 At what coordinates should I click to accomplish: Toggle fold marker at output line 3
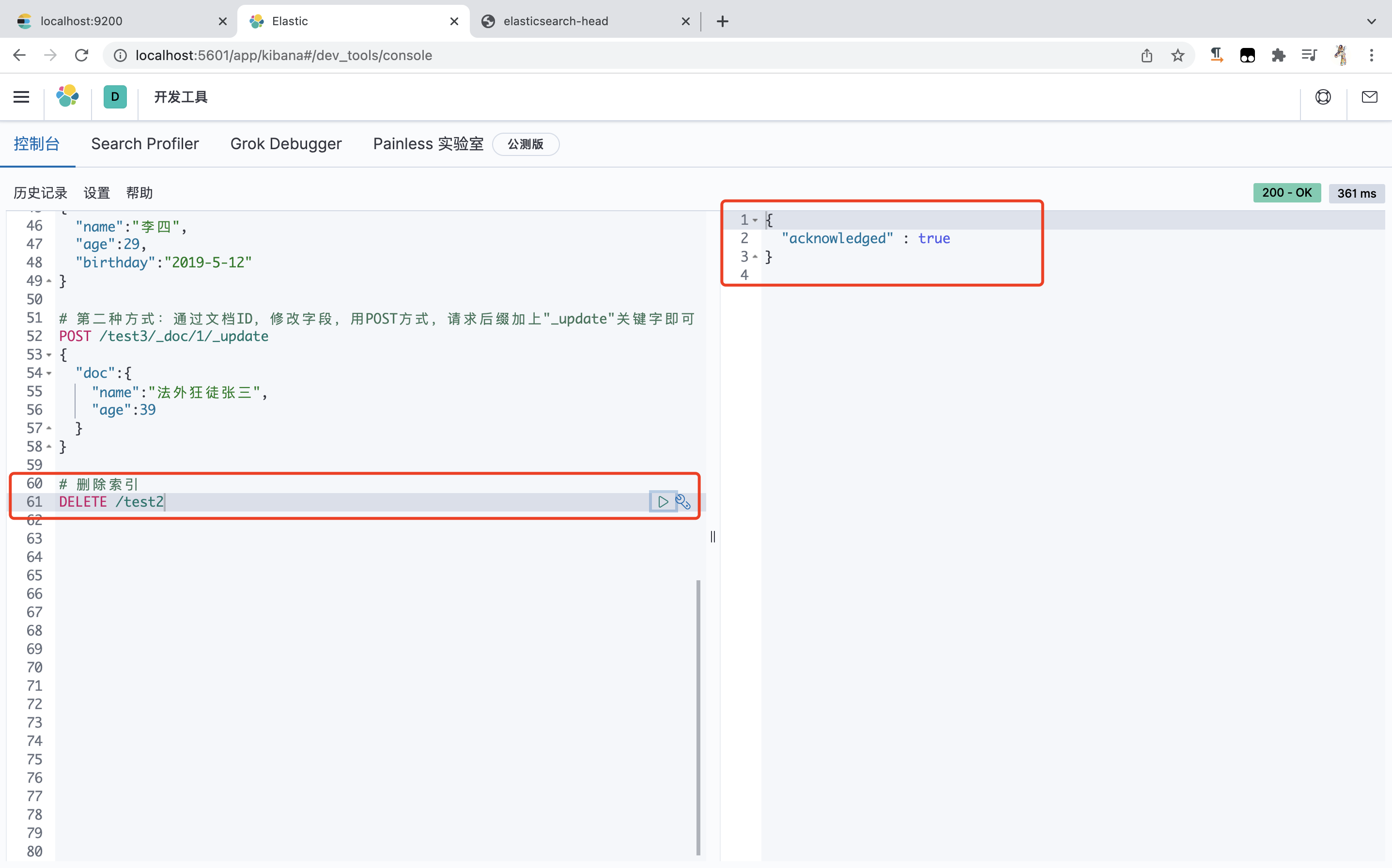pyautogui.click(x=755, y=257)
